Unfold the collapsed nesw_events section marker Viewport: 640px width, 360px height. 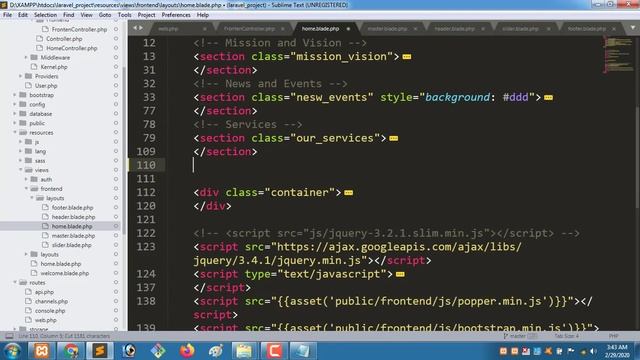(548, 98)
